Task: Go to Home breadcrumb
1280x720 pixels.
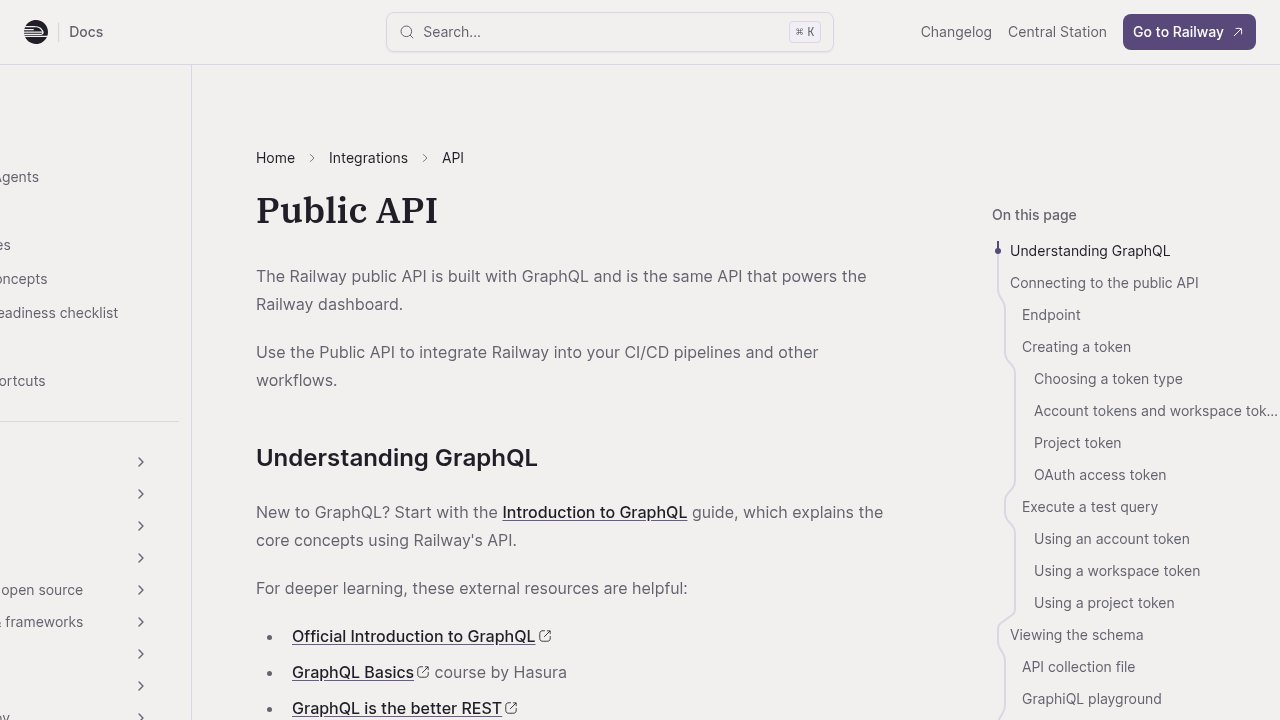Action: click(x=275, y=158)
